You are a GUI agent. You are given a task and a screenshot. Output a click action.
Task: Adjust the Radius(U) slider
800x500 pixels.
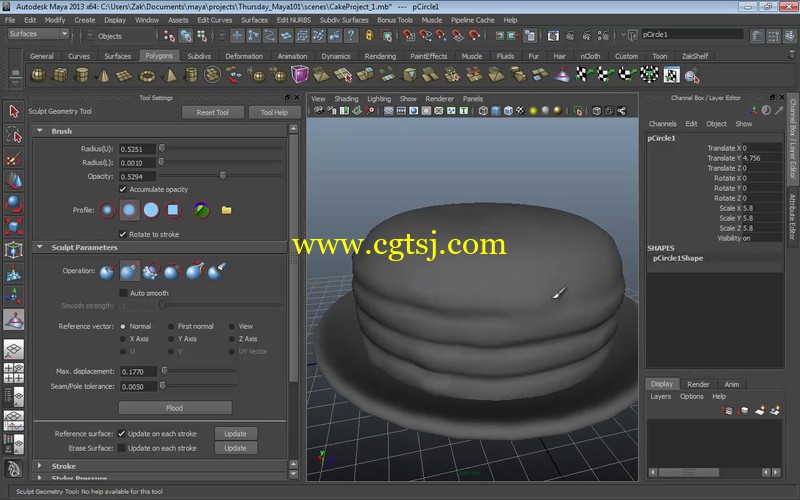[x=162, y=148]
